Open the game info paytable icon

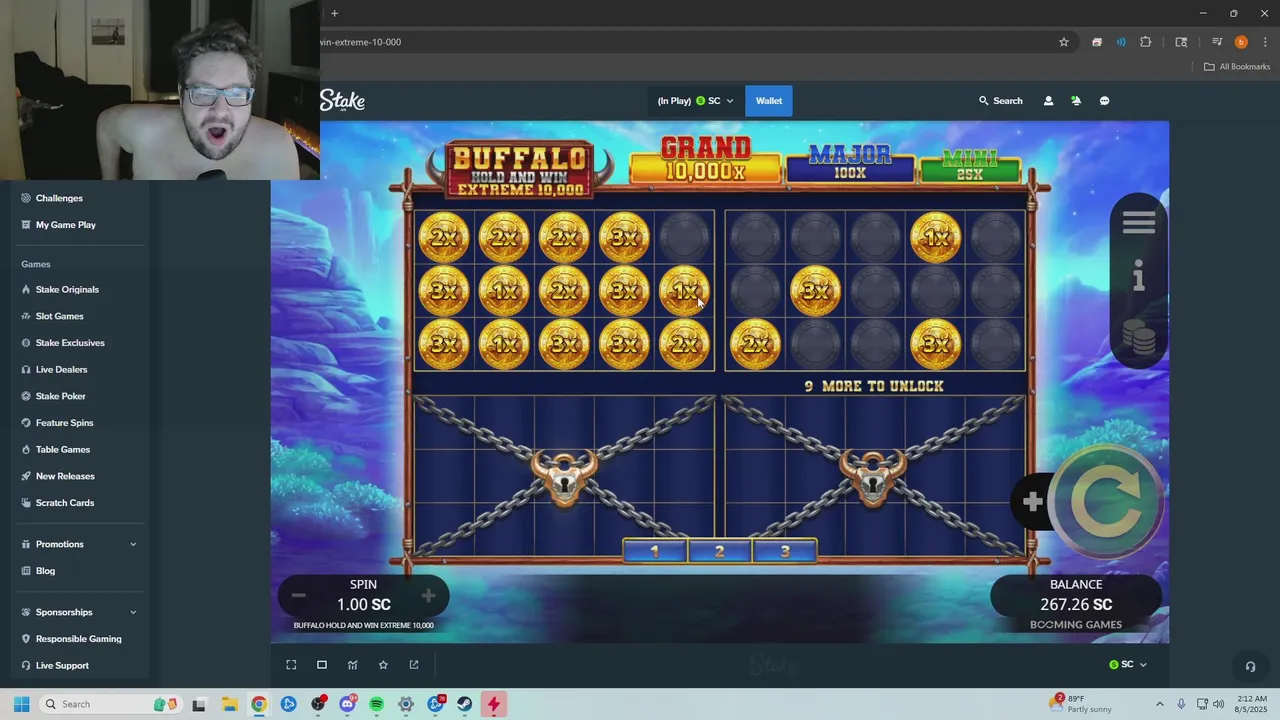coord(1138,276)
